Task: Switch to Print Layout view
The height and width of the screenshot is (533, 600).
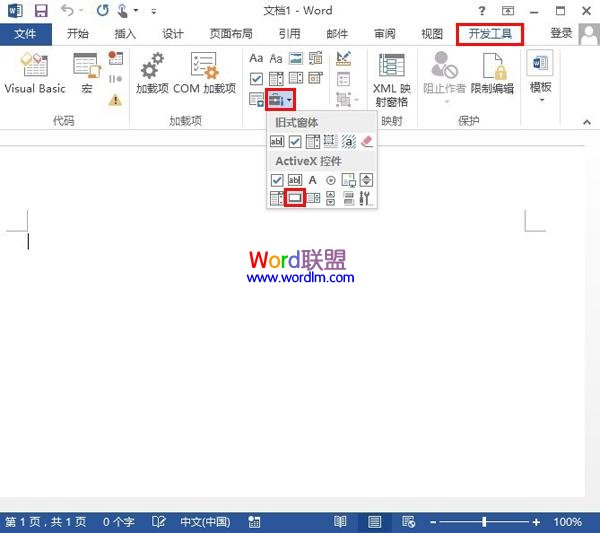Action: 375,522
